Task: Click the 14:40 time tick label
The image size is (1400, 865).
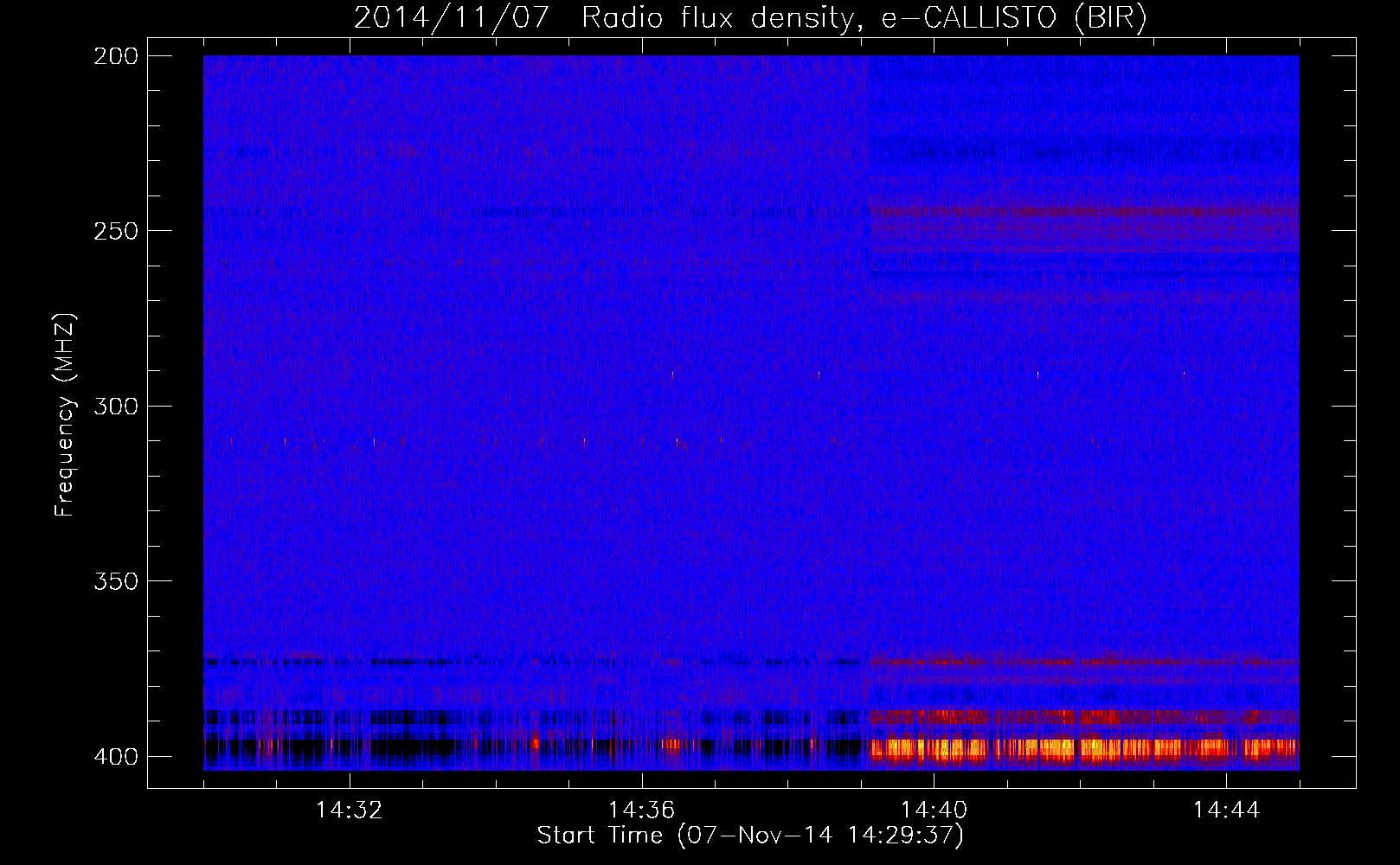Action: click(934, 811)
